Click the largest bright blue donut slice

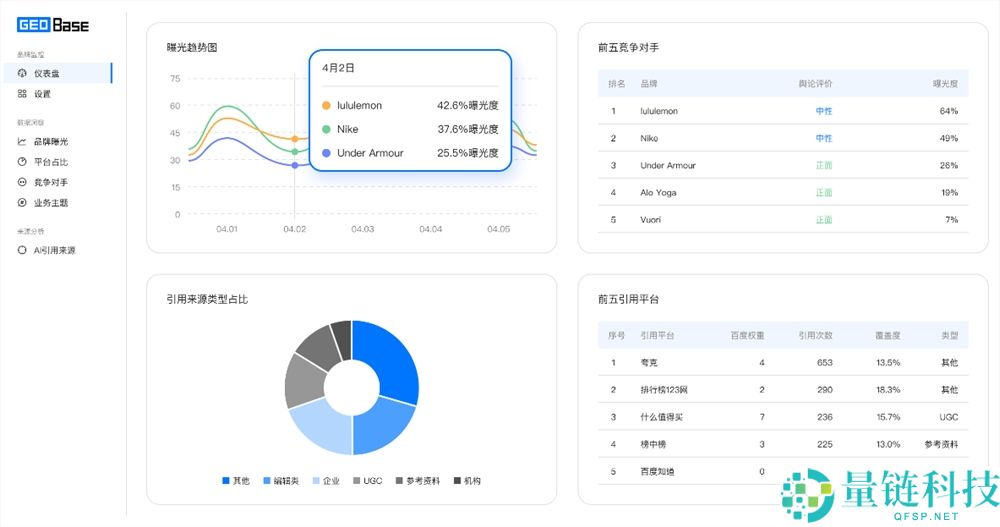point(390,360)
